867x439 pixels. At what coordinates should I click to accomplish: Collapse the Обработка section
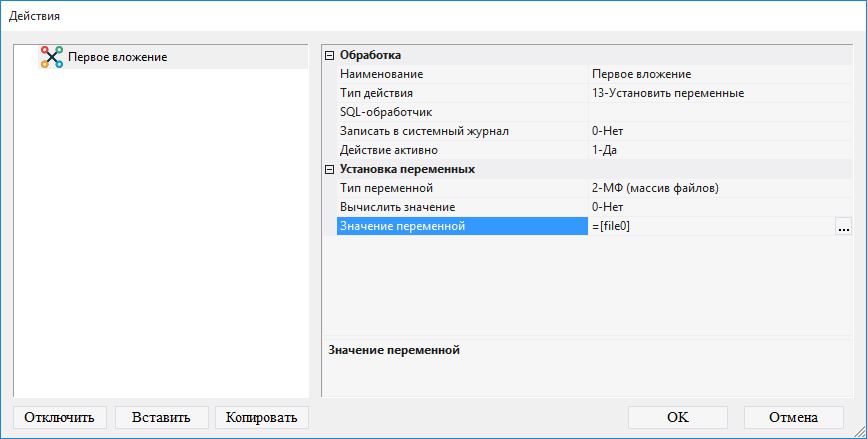[330, 56]
